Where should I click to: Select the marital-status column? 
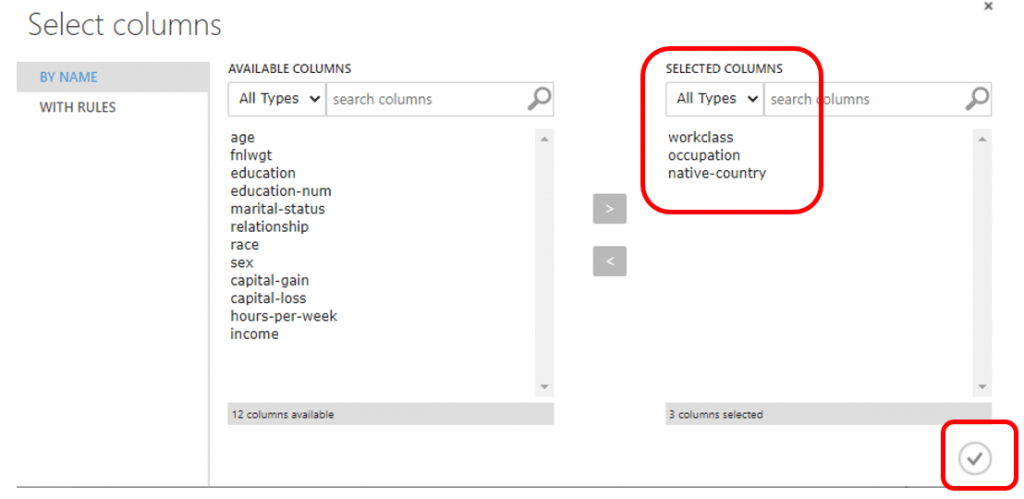[x=278, y=209]
